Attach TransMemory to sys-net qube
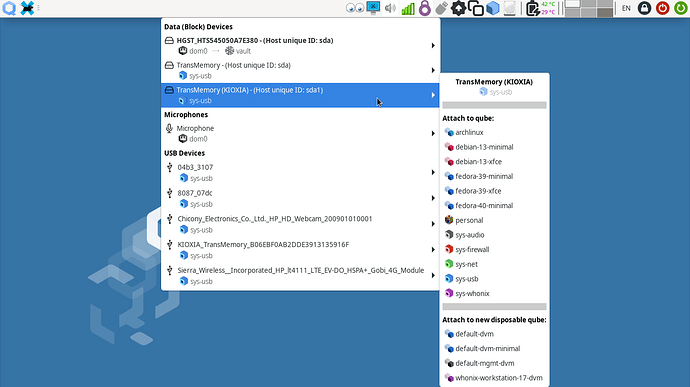Viewport: 690px width, 387px height. coord(494,264)
